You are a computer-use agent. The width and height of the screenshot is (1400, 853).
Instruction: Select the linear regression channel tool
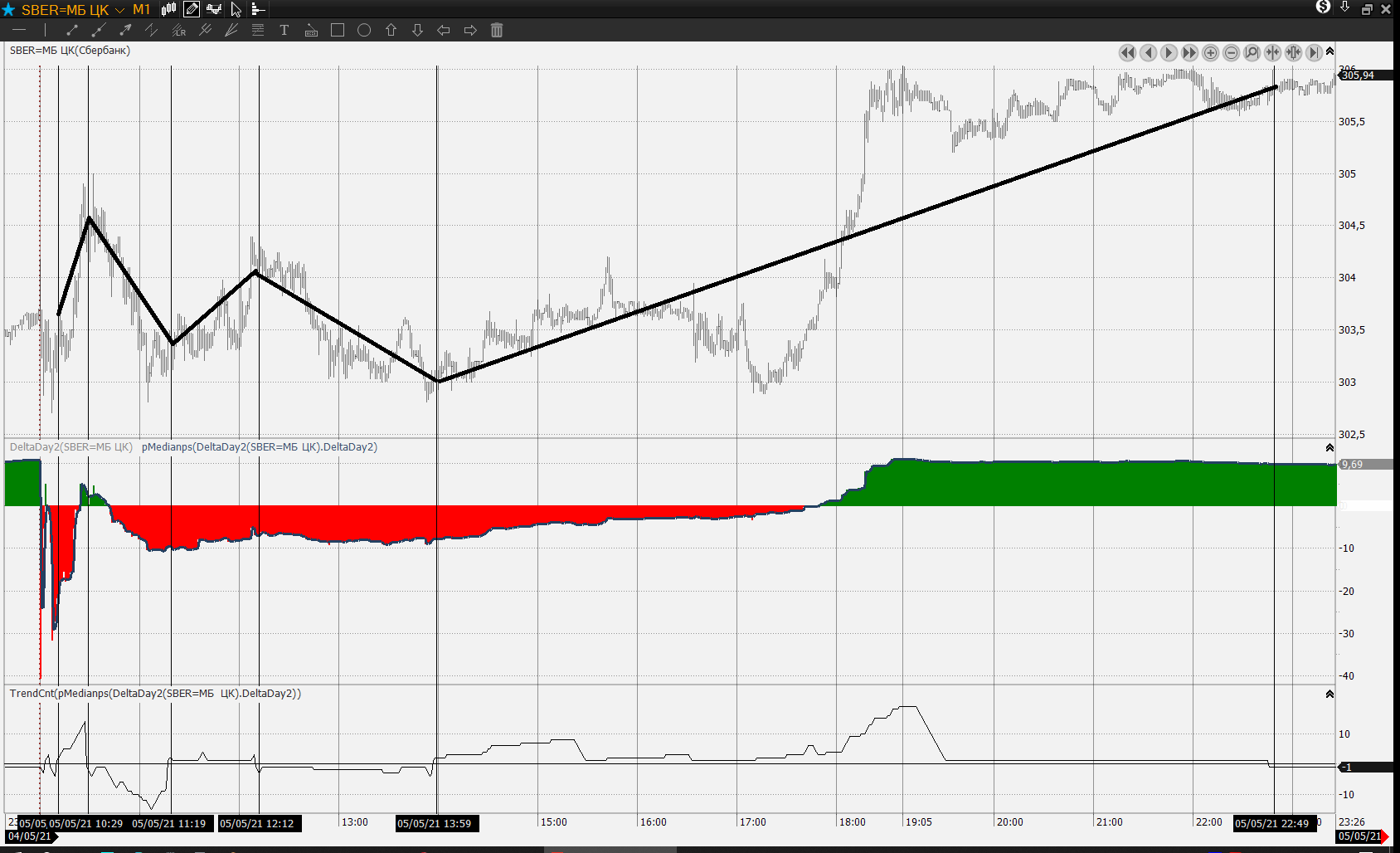[178, 30]
